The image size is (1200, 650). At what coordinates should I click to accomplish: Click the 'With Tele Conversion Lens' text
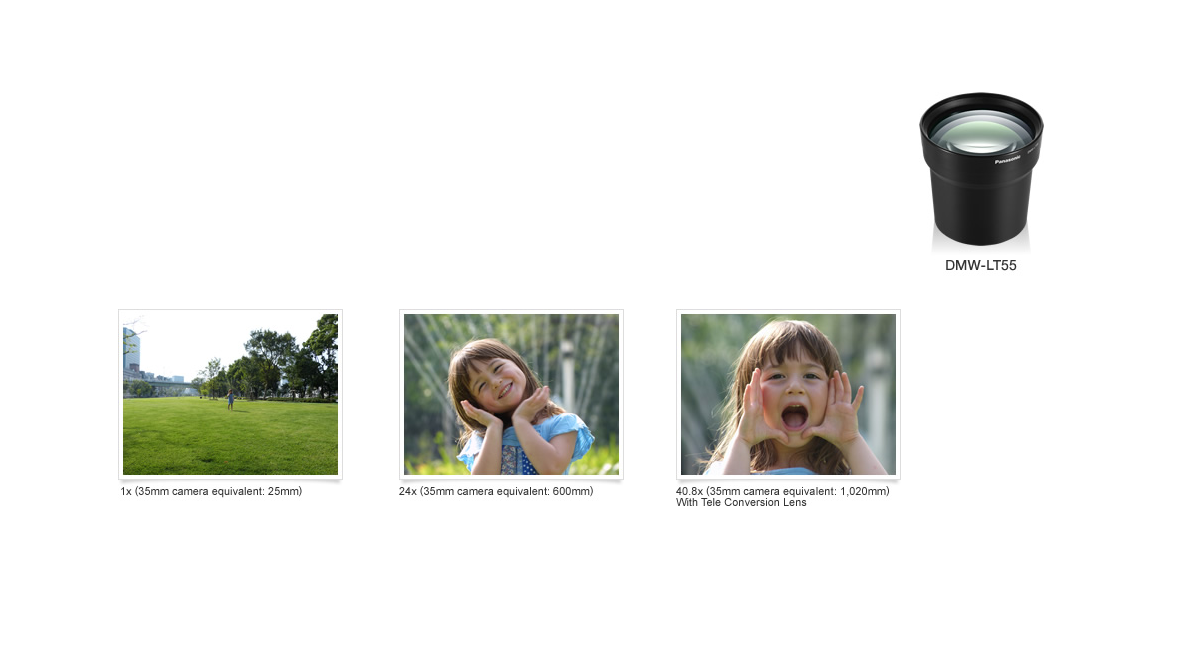pos(741,503)
